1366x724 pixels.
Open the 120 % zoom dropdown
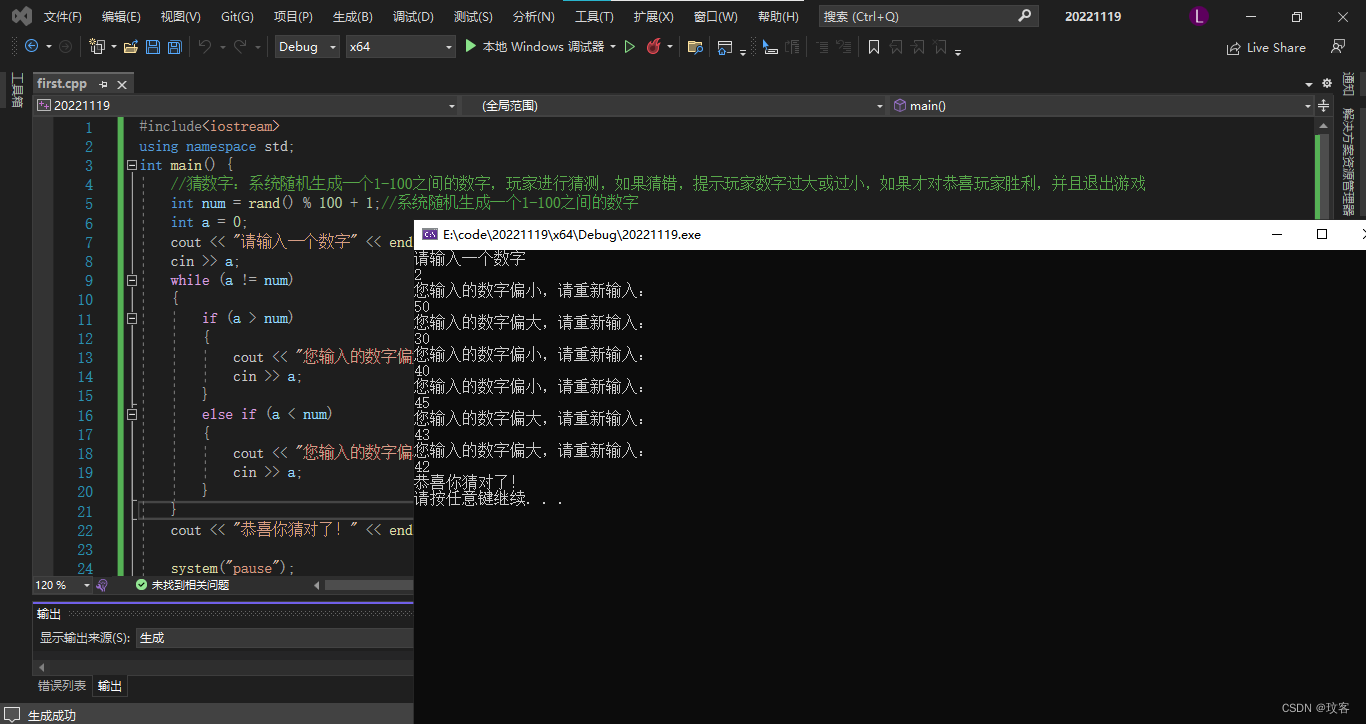62,585
